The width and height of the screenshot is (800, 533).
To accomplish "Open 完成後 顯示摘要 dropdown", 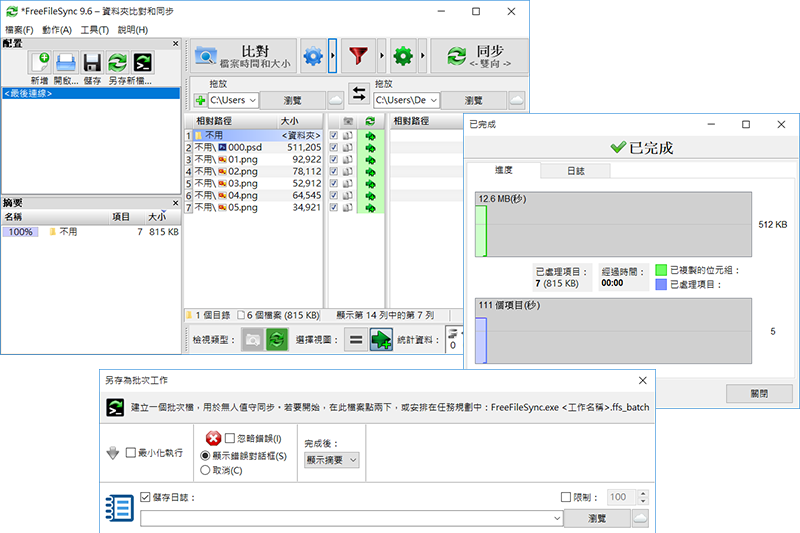I will click(332, 460).
